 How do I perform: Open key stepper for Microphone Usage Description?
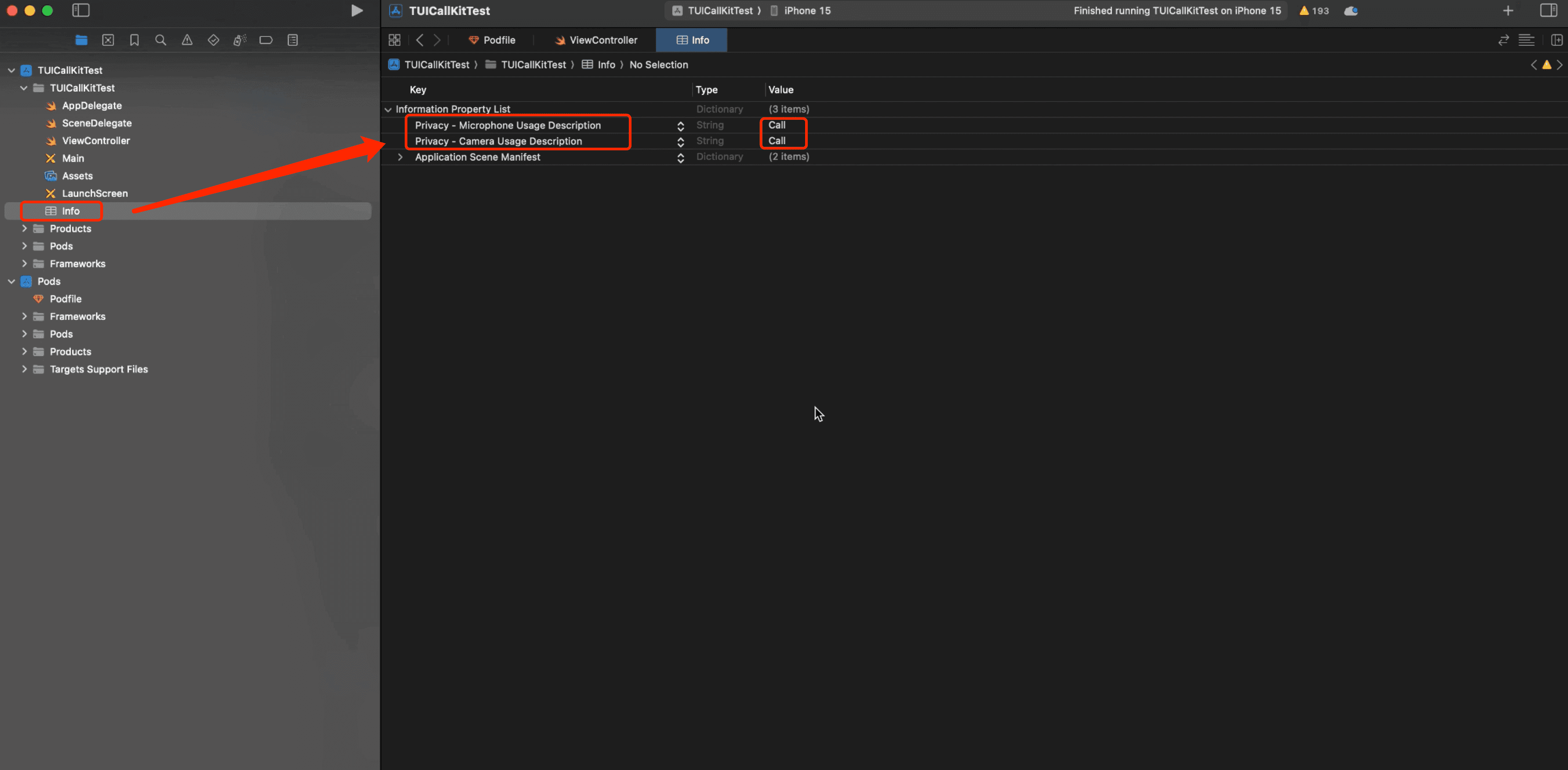point(681,126)
